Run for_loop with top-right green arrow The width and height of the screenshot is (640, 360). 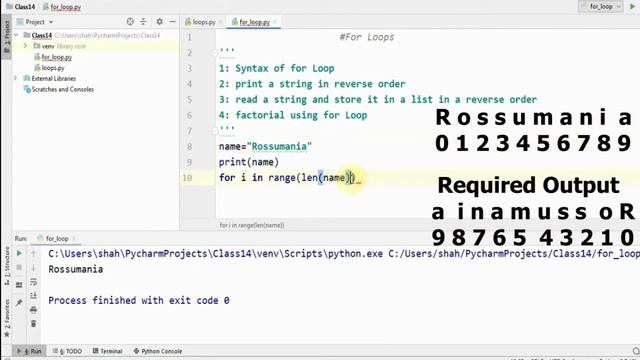[x=633, y=6]
